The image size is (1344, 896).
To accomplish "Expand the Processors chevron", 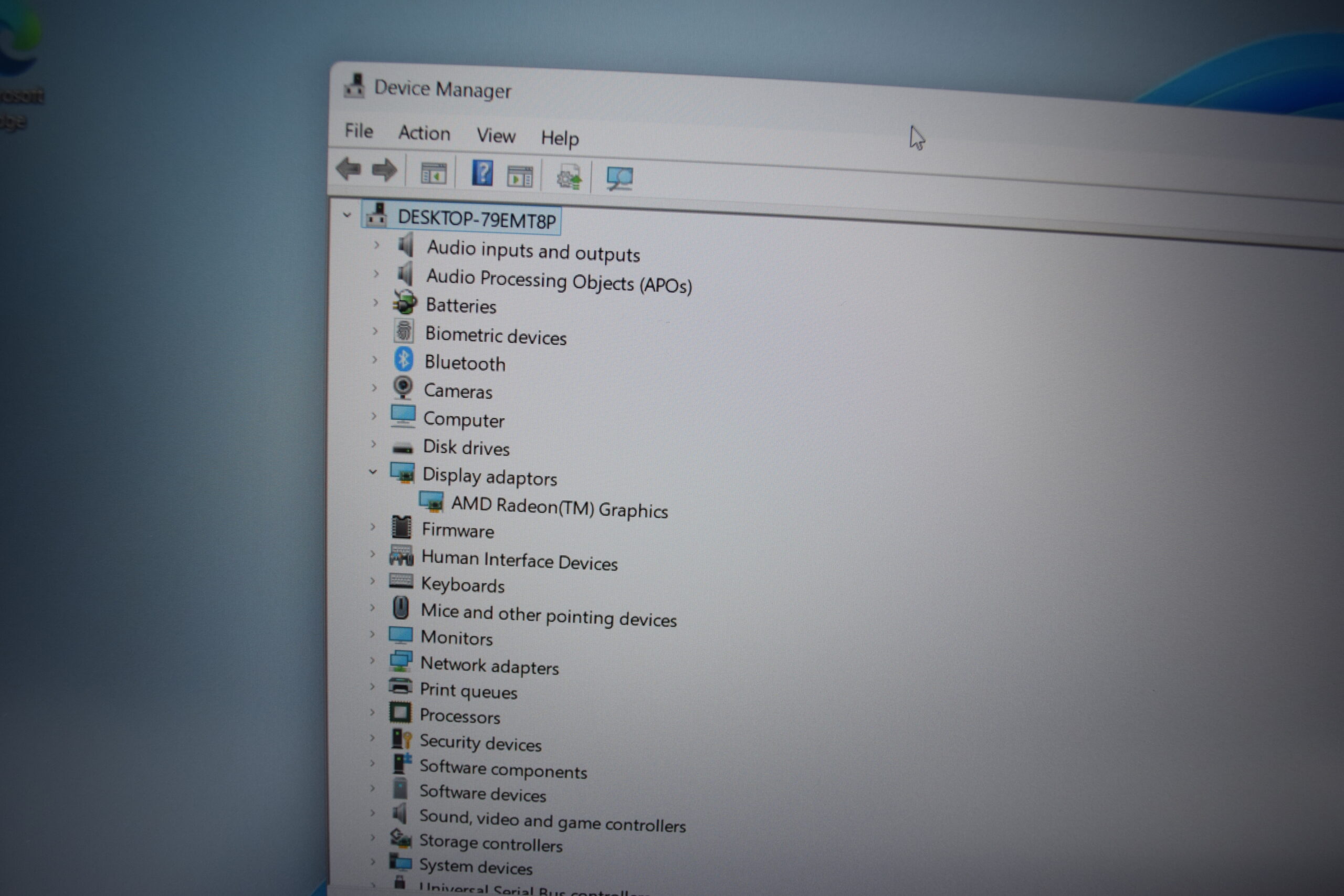I will pyautogui.click(x=372, y=712).
